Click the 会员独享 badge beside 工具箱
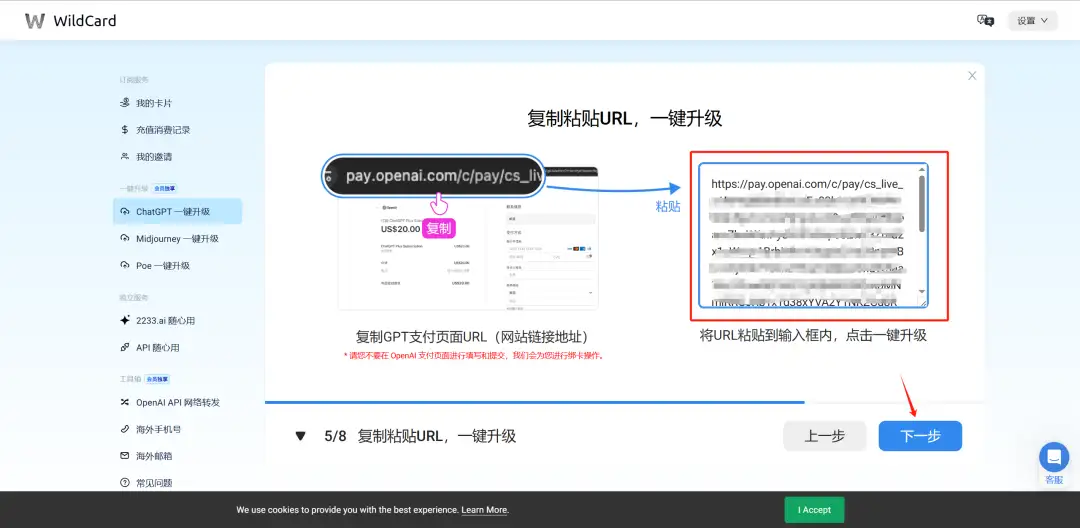This screenshot has width=1080, height=528. coord(156,379)
